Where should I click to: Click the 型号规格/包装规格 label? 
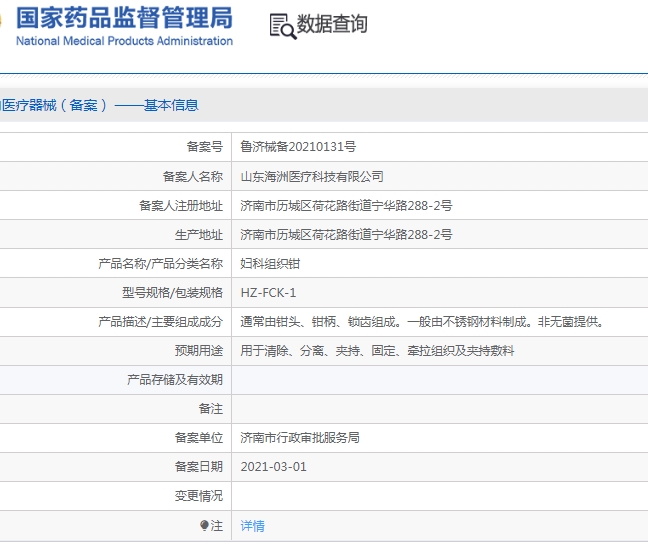click(172, 293)
